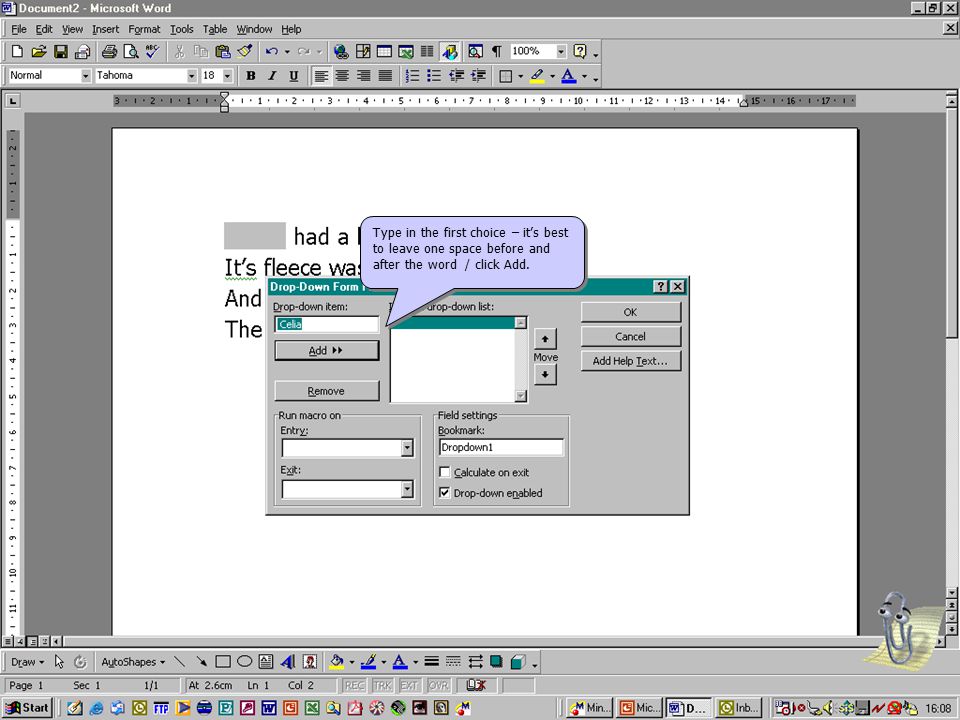Image resolution: width=960 pixels, height=720 pixels.
Task: Click the Fill Color bucket in Drawing toolbar
Action: tap(336, 662)
